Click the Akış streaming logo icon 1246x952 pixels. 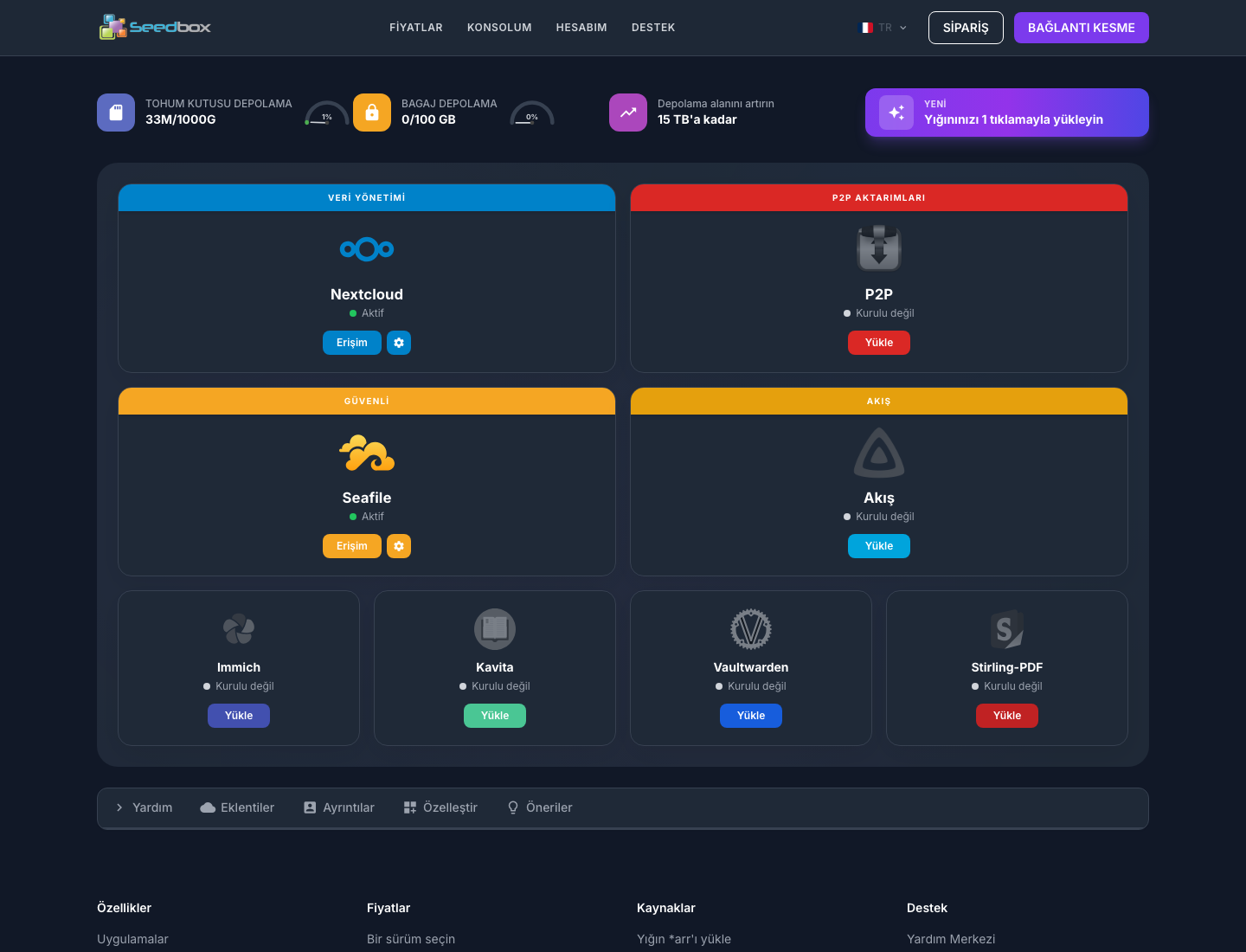[879, 453]
